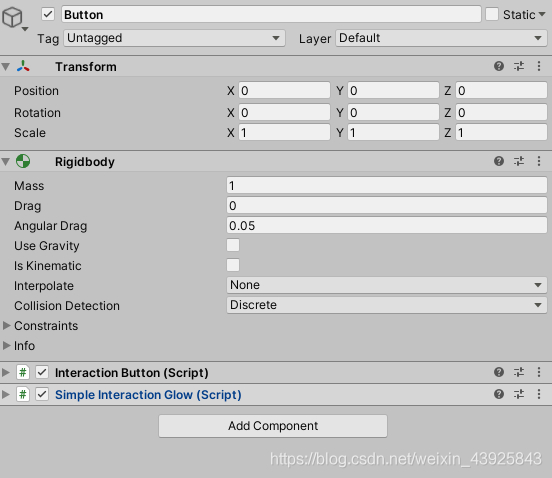Enable the Is Kinematic checkbox
Screen dimensions: 552x478
(x=233, y=265)
